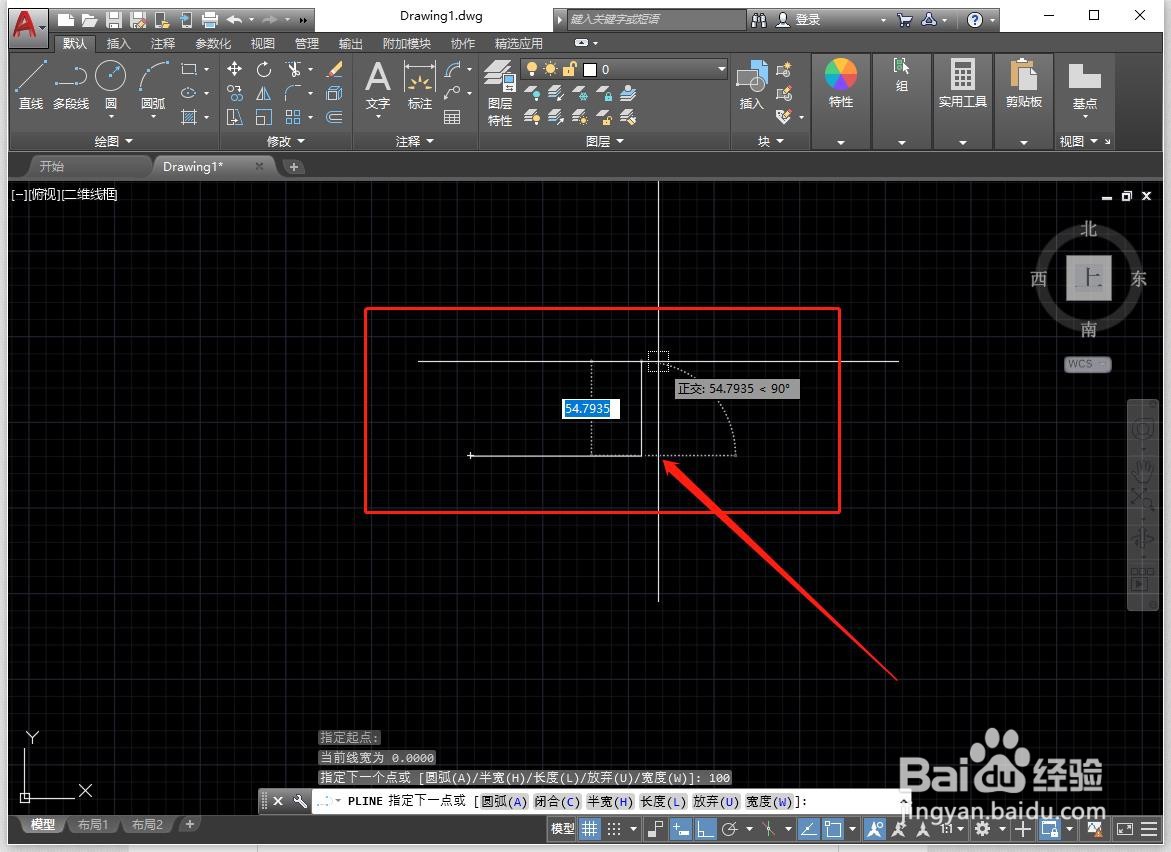
Task: Click the Open file folder icon
Action: point(90,19)
